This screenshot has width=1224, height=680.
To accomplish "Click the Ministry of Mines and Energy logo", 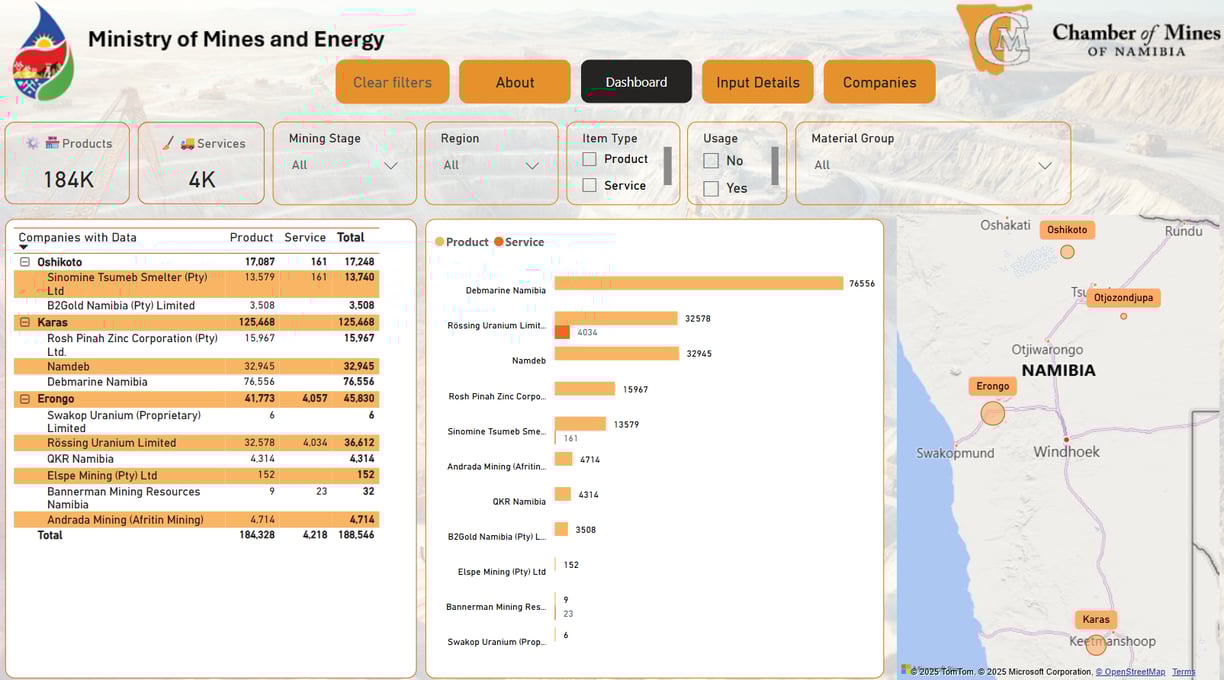I will [42, 52].
